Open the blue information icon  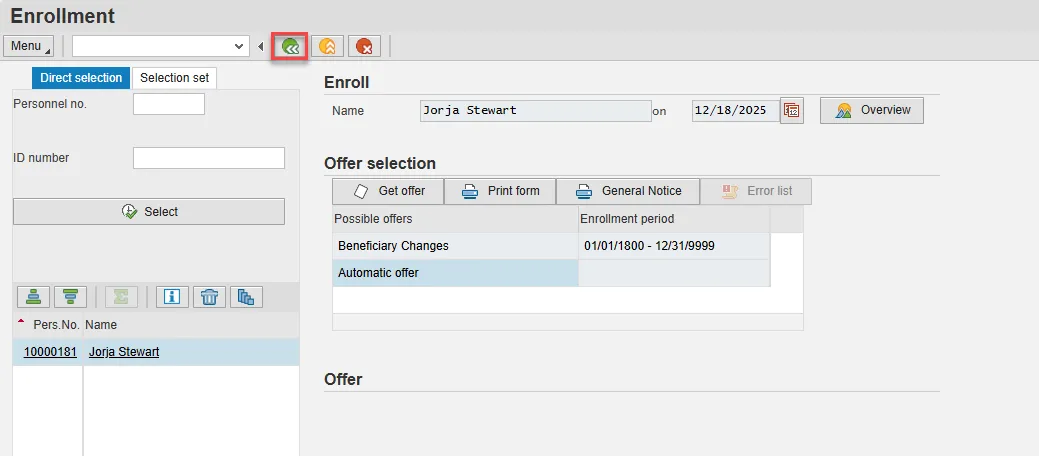point(172,296)
